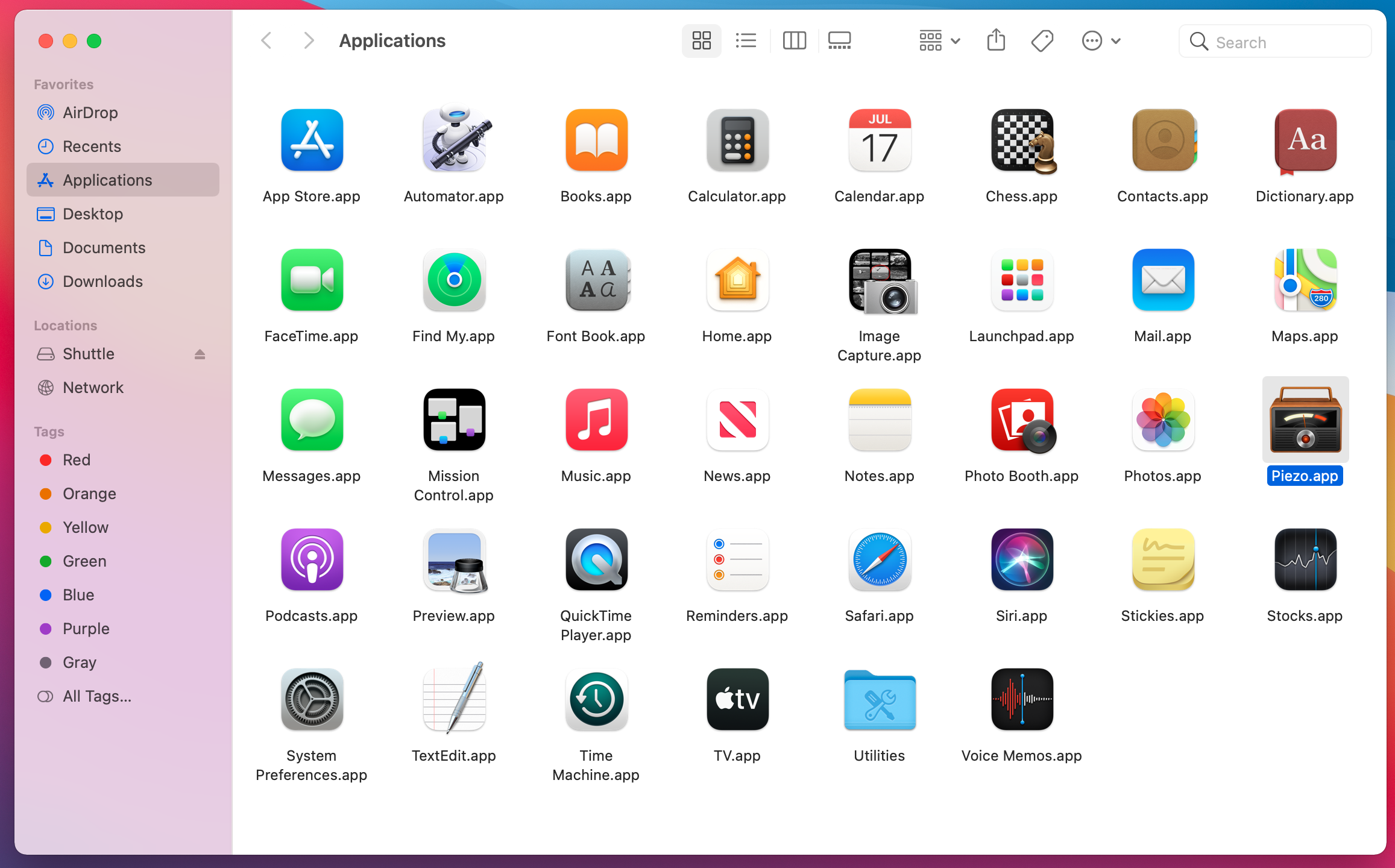Eject the Shuttle volume

coord(200,354)
